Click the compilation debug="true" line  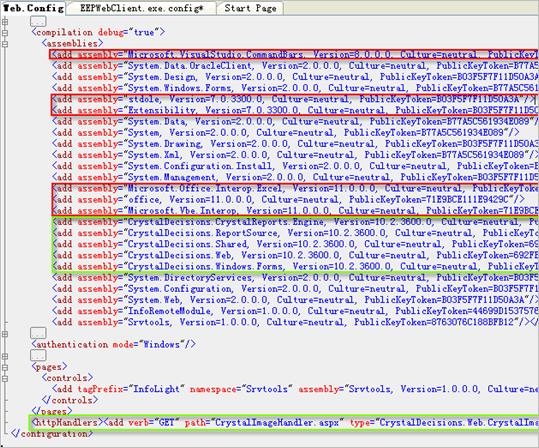[98, 32]
